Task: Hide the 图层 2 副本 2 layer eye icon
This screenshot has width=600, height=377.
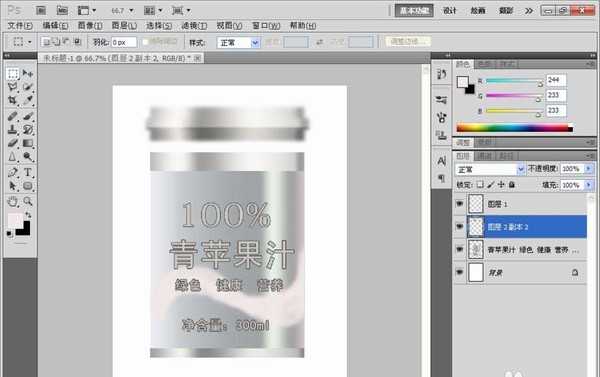Action: click(460, 227)
